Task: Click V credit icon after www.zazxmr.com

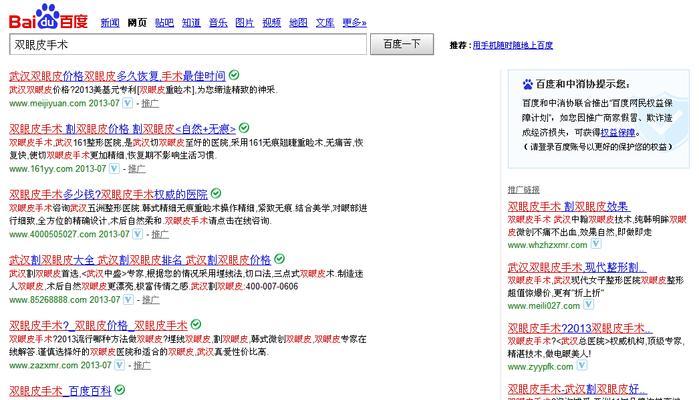Action: pos(119,365)
